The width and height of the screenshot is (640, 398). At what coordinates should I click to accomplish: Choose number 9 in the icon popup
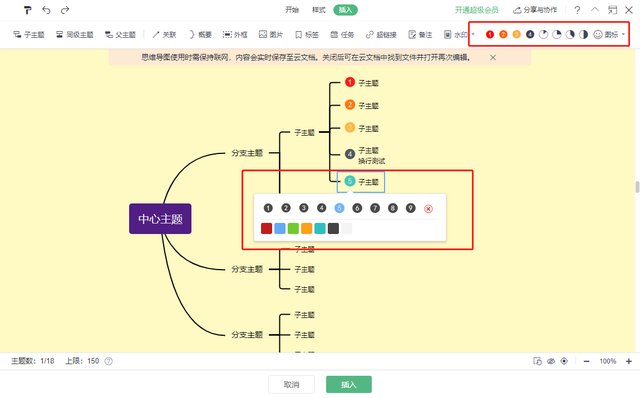click(x=411, y=208)
